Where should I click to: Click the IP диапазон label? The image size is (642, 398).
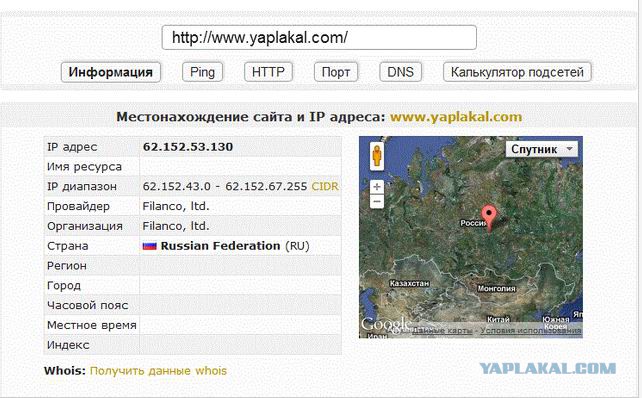tap(82, 187)
